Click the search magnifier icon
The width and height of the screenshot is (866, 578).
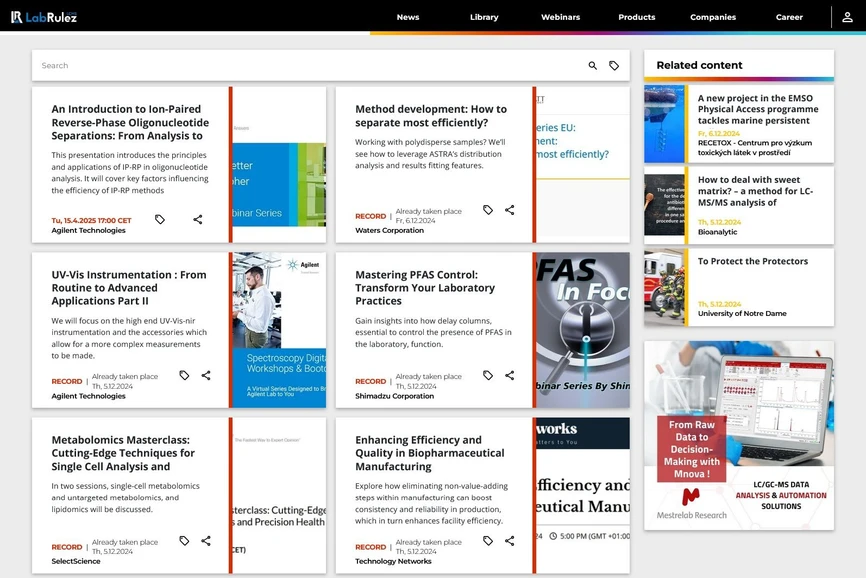592,66
